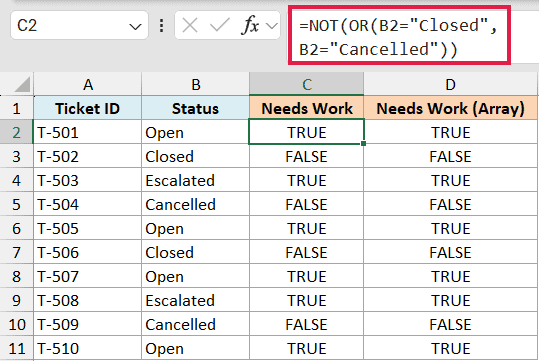The width and height of the screenshot is (539, 361).
Task: Select cell D2 showing TRUE
Action: (450, 132)
